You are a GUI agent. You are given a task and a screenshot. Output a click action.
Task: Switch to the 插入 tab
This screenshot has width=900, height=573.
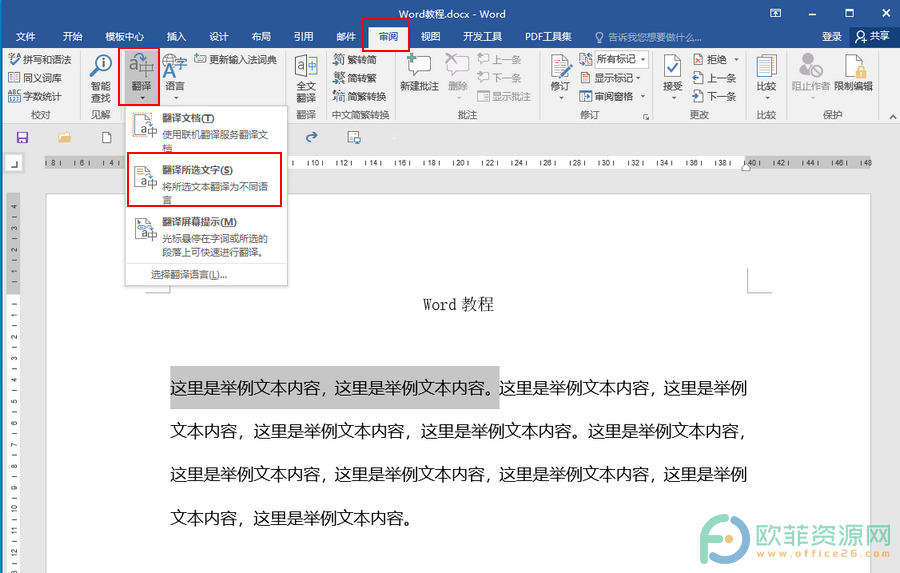point(176,37)
